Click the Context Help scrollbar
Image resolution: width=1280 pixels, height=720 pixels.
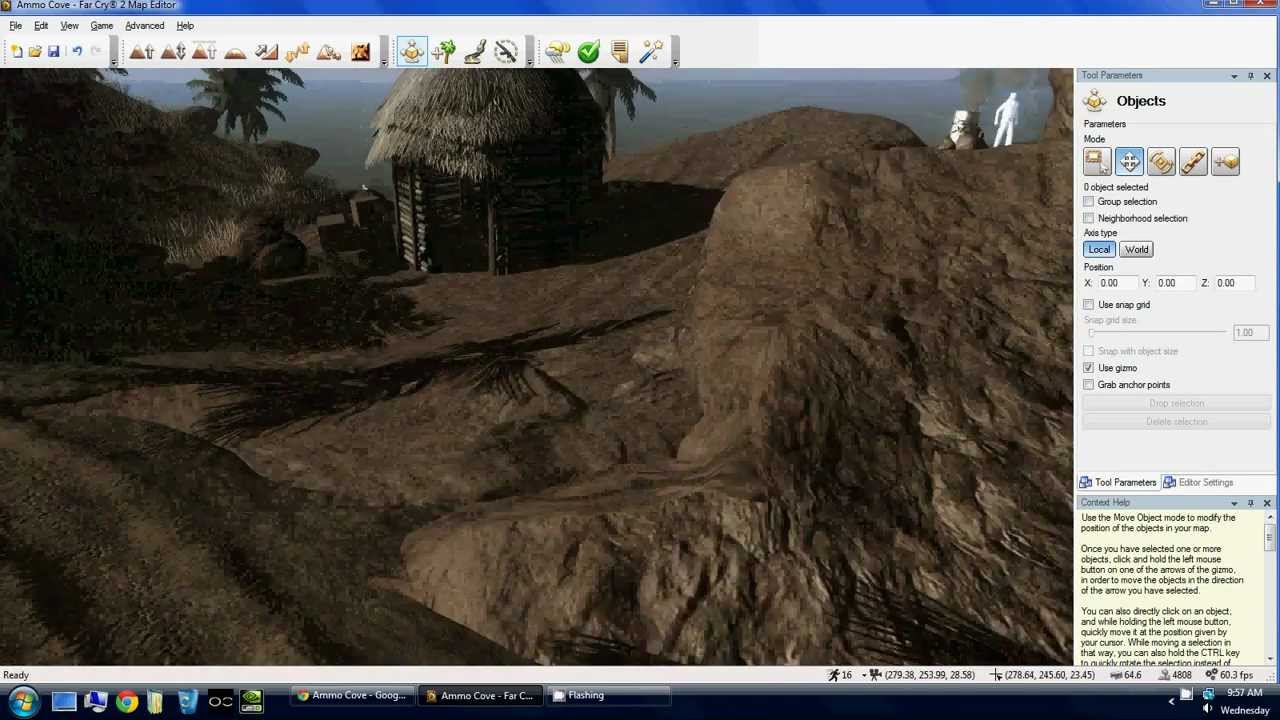[1270, 588]
